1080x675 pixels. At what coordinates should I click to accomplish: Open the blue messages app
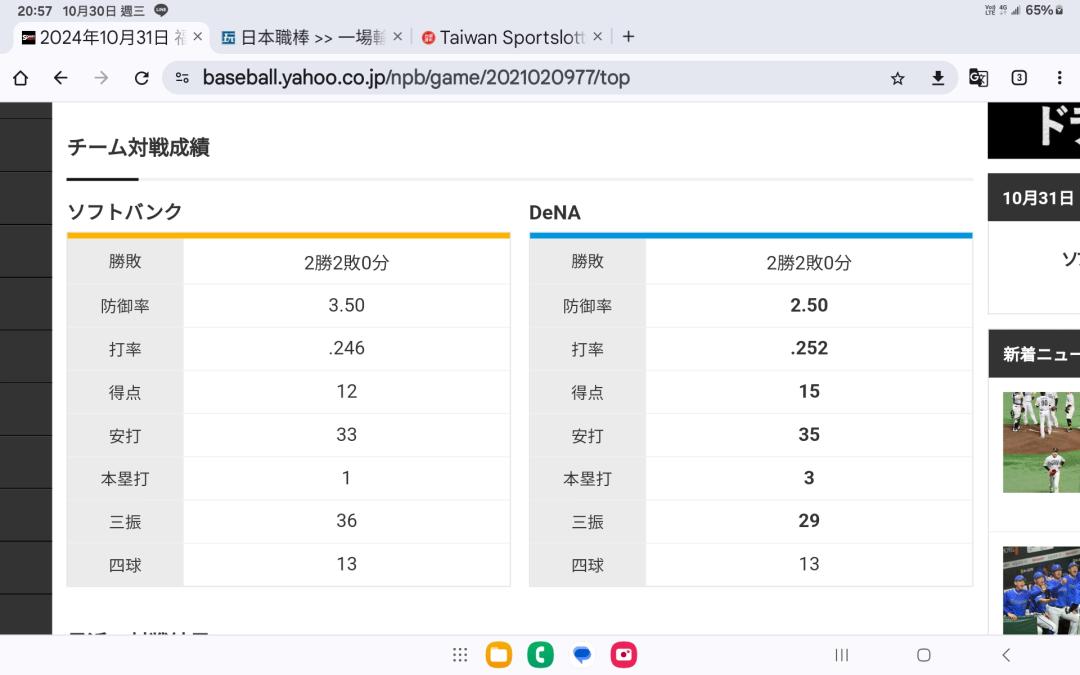tap(582, 655)
